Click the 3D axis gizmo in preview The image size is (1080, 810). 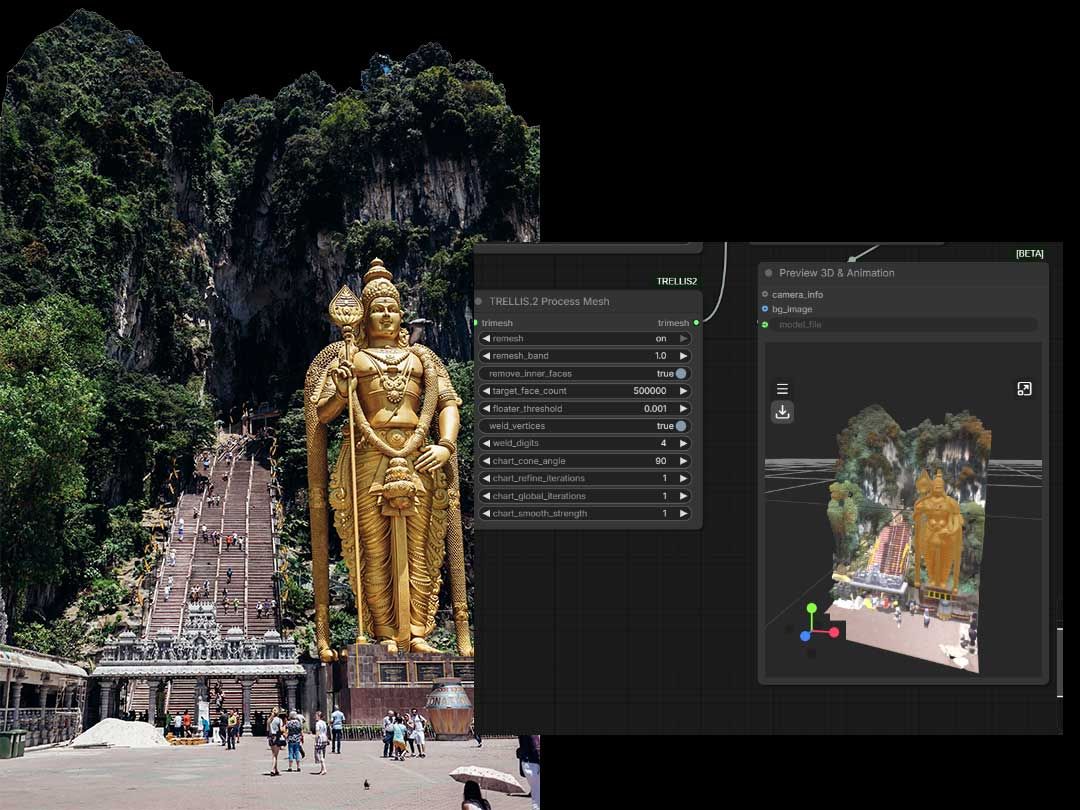tap(816, 624)
